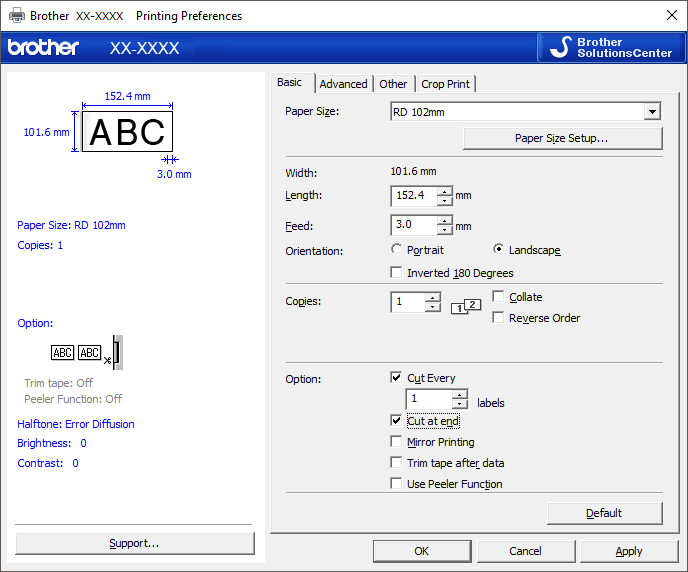Decrease Length value with down arrow
This screenshot has height=572, width=688.
click(x=445, y=200)
